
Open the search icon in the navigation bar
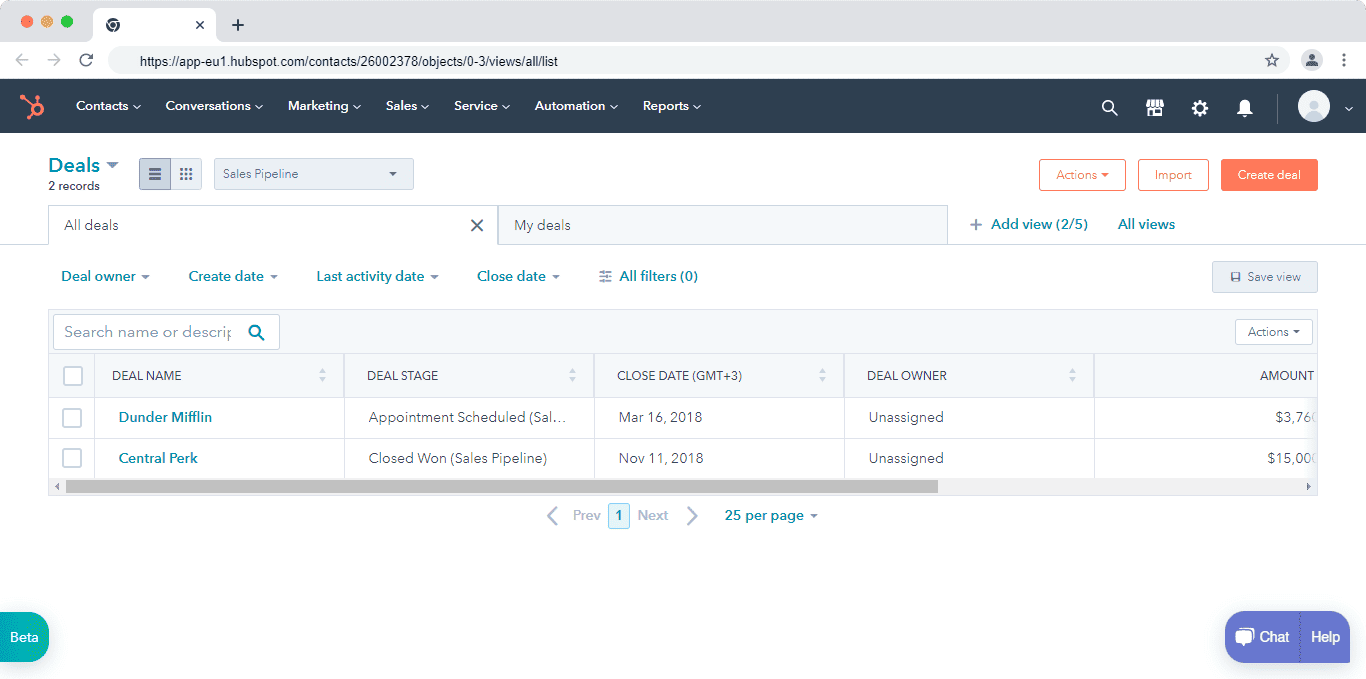pos(1109,107)
